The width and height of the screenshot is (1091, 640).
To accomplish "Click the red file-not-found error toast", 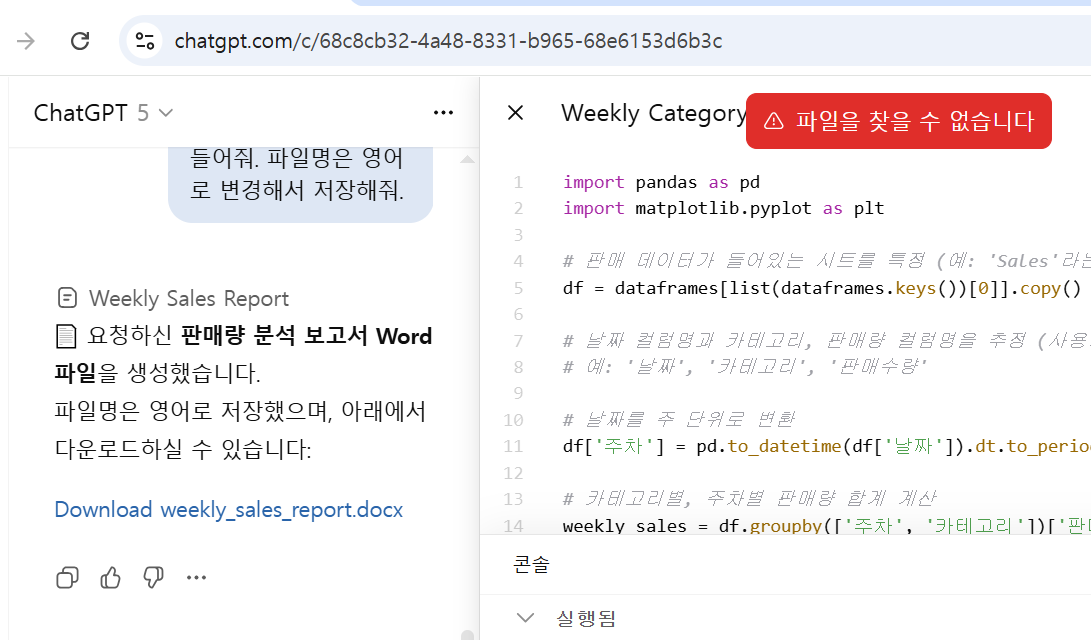I will click(x=898, y=121).
